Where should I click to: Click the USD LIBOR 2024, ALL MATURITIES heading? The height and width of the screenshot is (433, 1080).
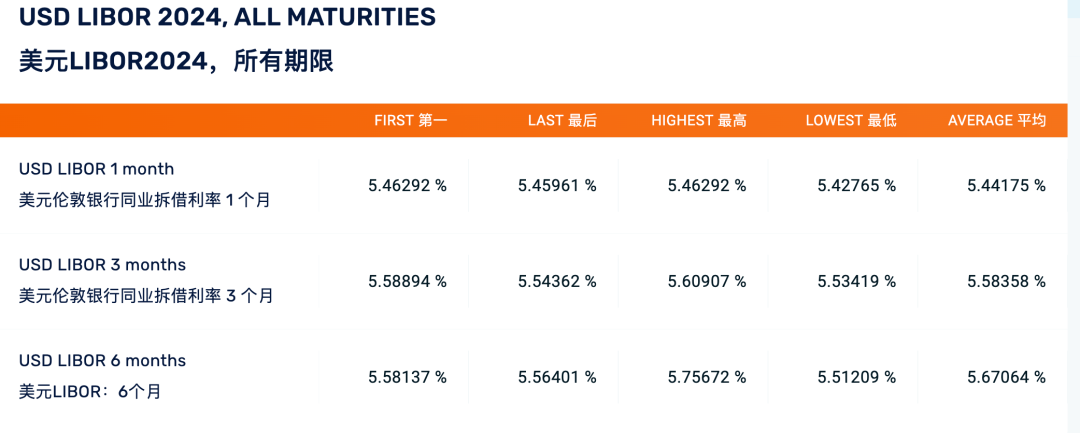(x=227, y=17)
